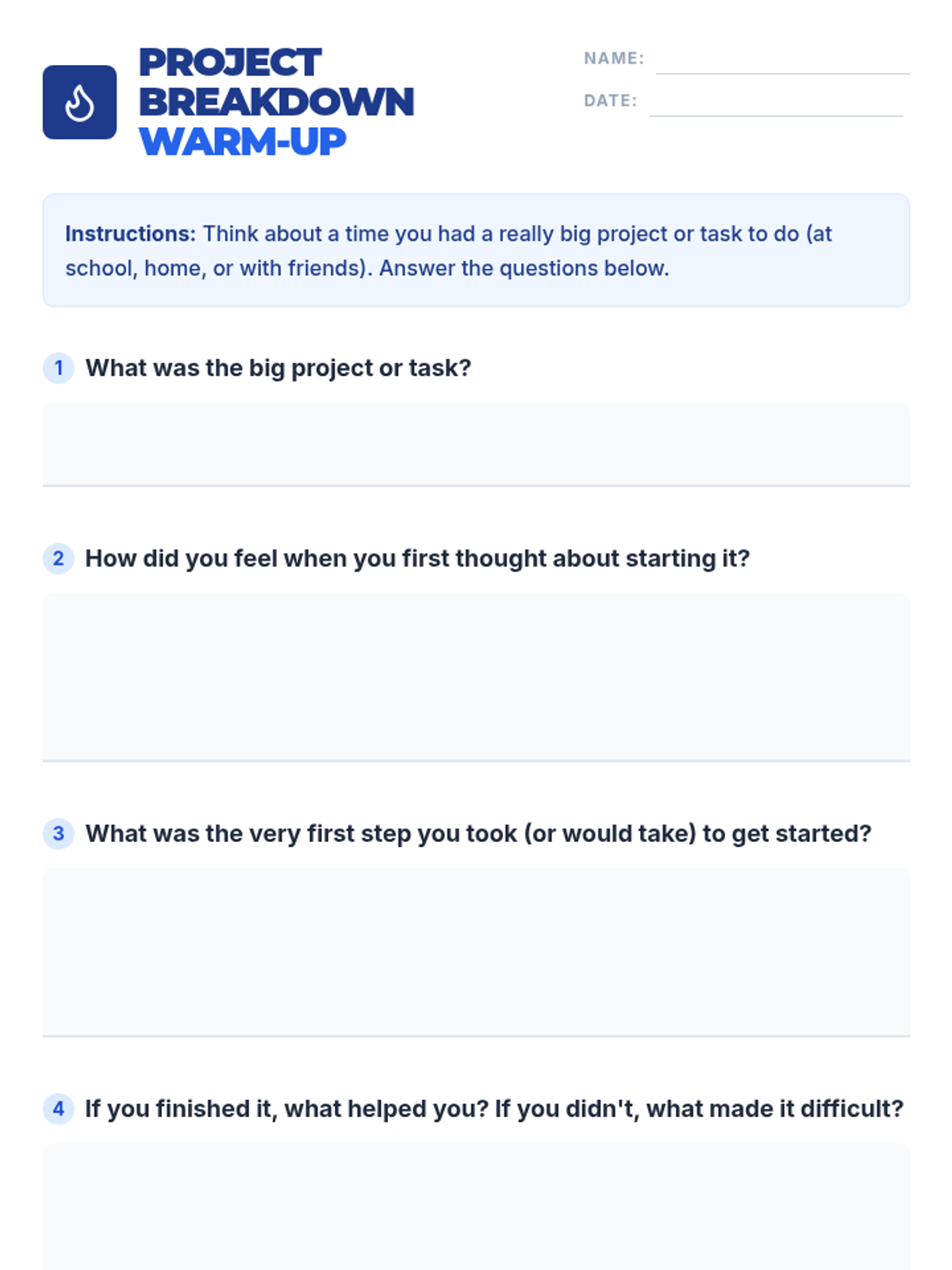The image size is (952, 1270).
Task: Select the number 1 question badge
Action: [58, 368]
